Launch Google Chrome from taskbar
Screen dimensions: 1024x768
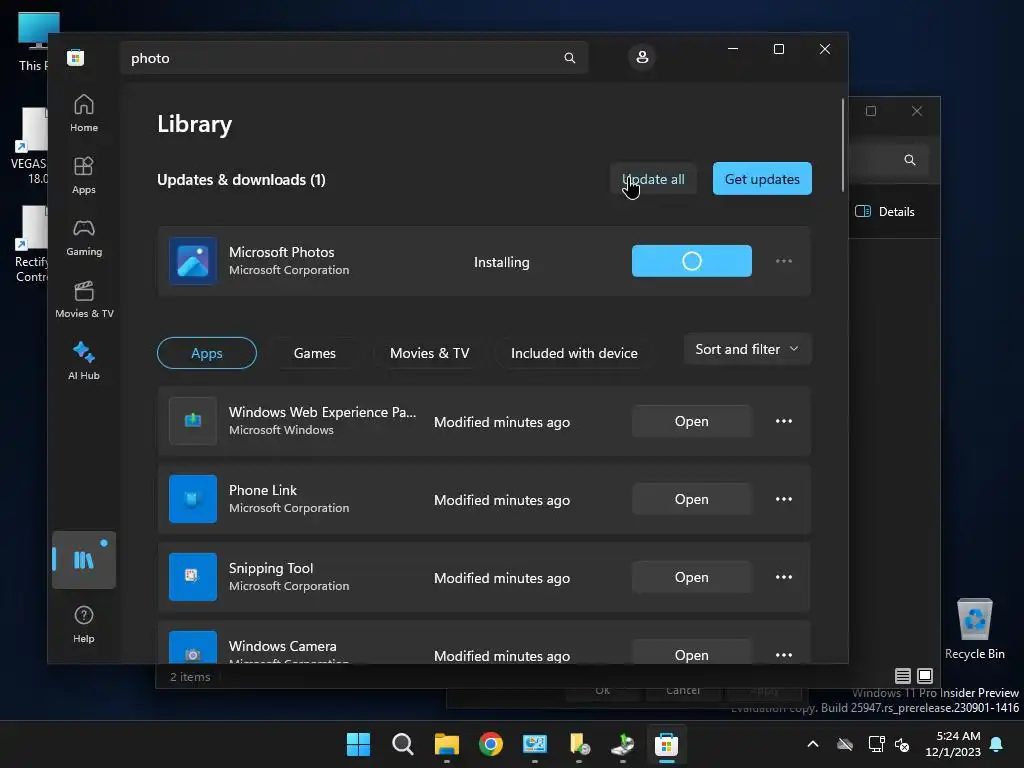[490, 744]
